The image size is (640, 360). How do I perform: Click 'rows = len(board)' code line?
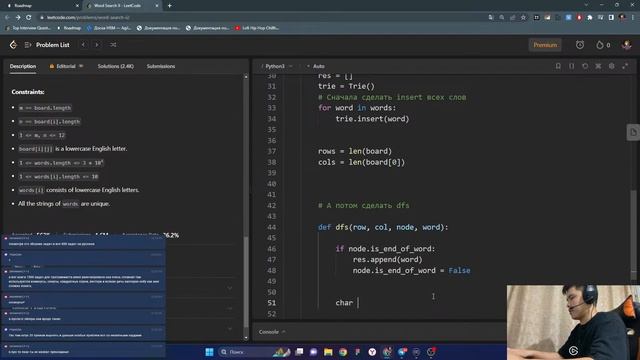(355, 151)
